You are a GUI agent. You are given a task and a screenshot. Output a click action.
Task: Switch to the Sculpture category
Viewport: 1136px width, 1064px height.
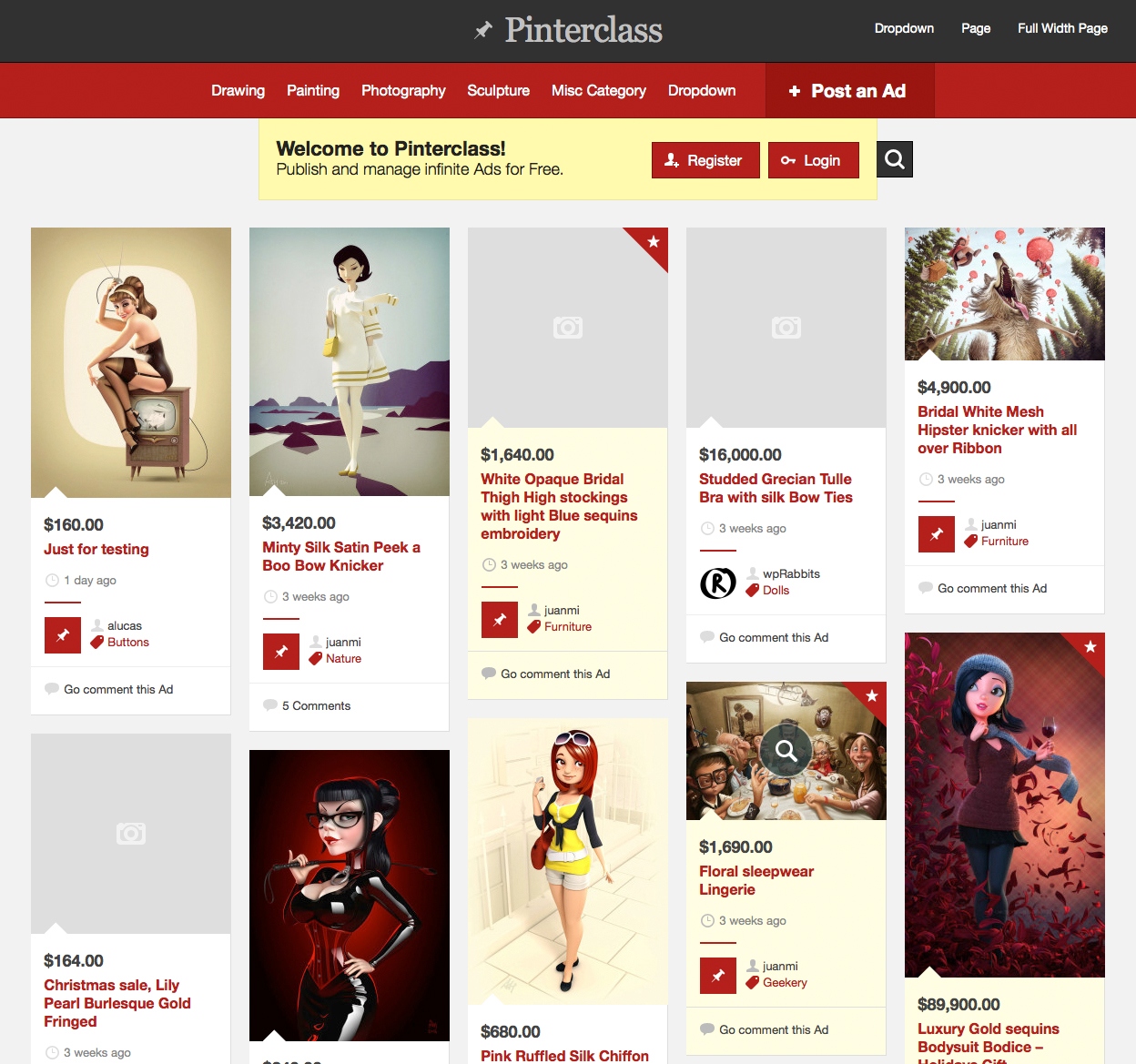point(498,90)
